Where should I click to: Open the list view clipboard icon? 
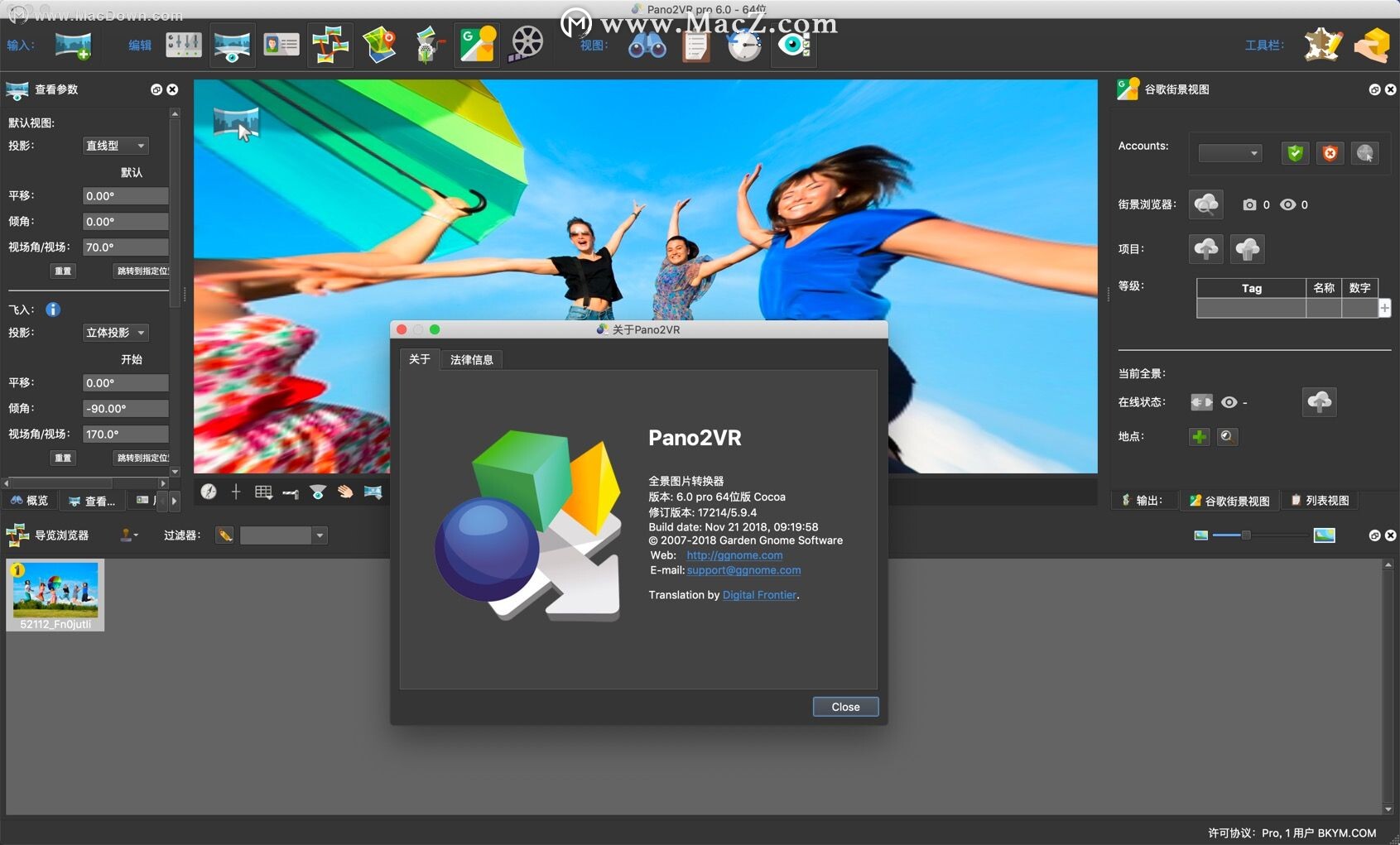695,45
